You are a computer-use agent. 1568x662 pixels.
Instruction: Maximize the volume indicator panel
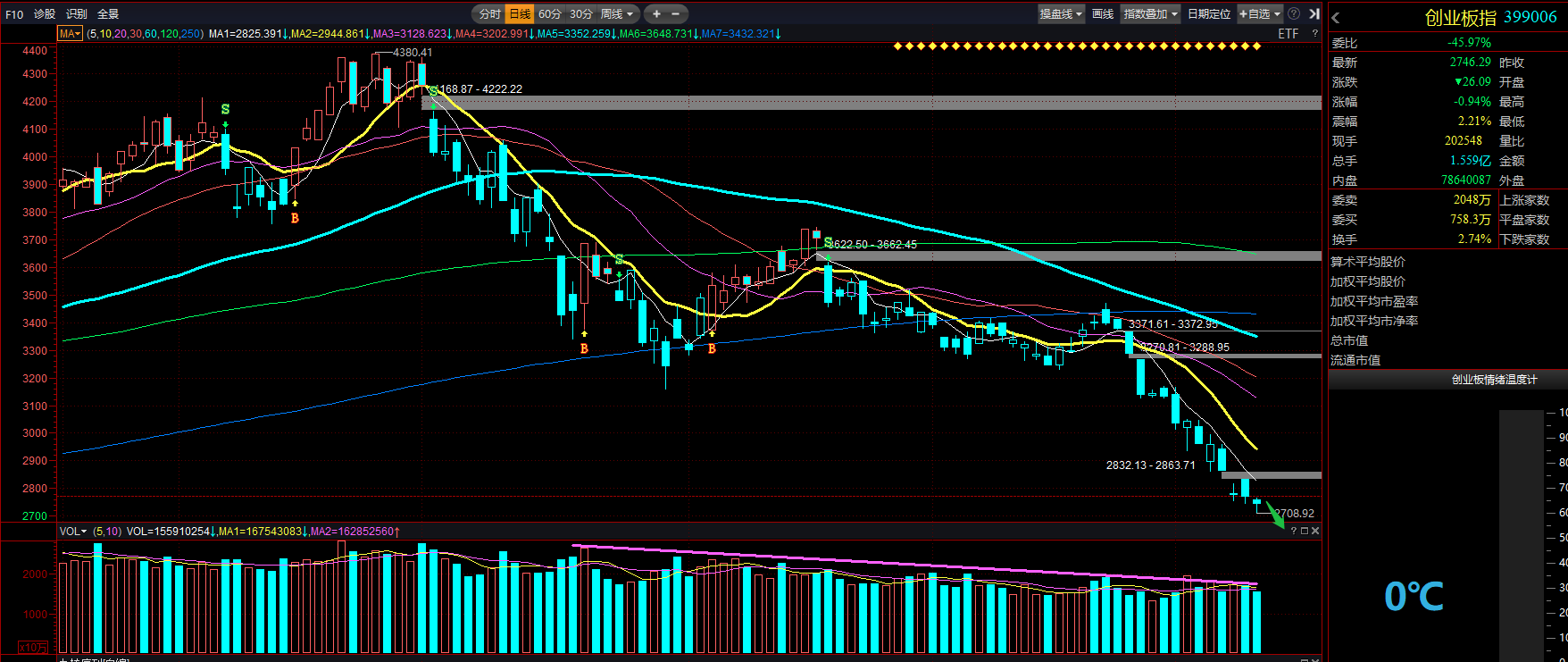[1304, 531]
